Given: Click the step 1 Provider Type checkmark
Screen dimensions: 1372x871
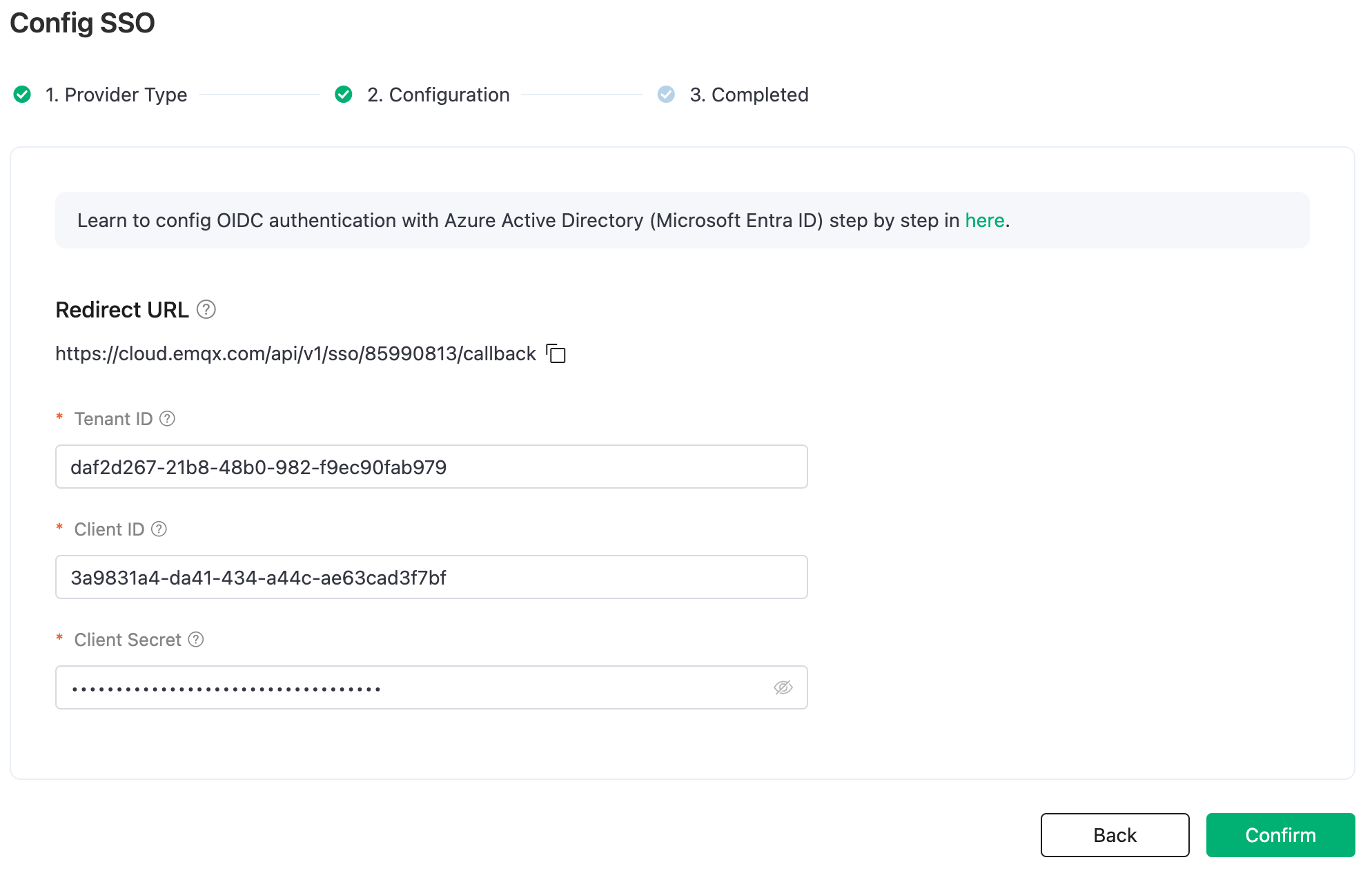Looking at the screenshot, I should (x=18, y=95).
